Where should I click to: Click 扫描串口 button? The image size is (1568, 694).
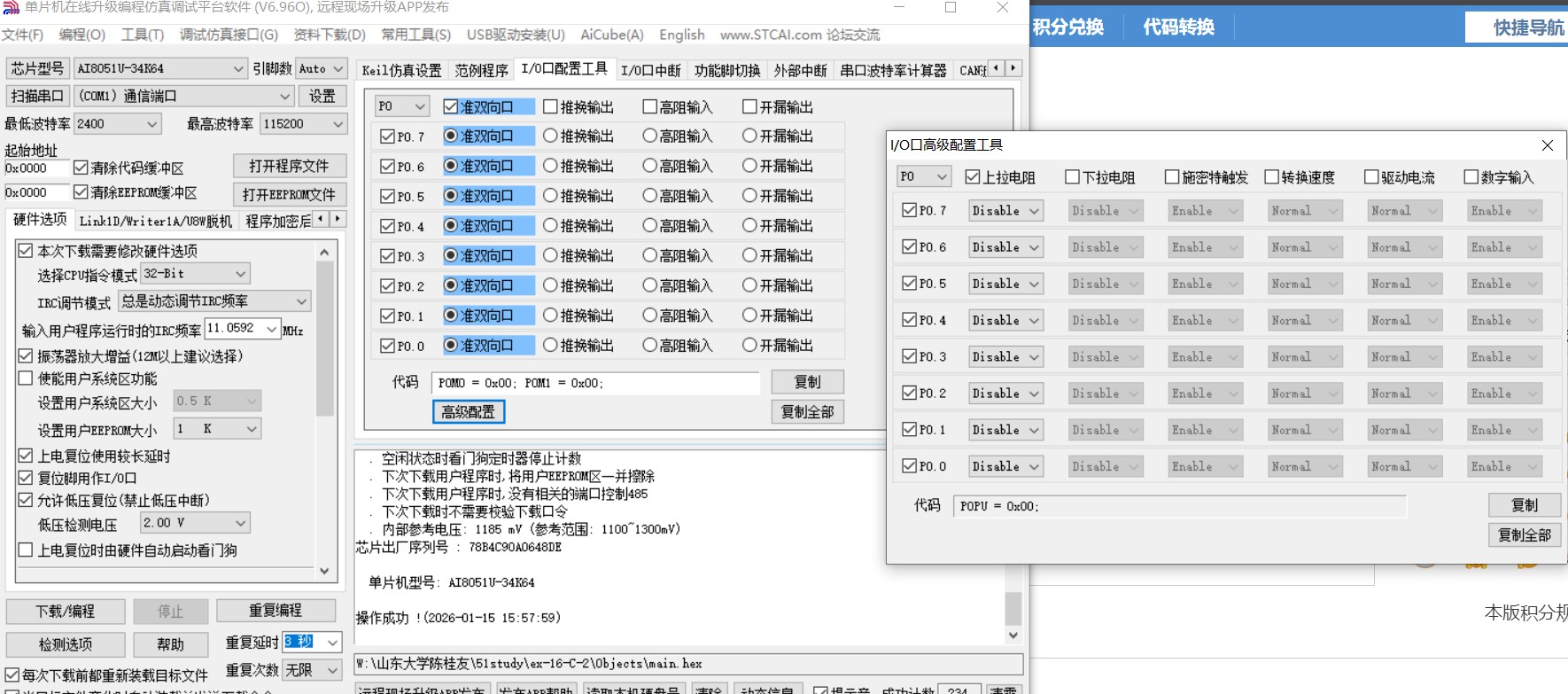pyautogui.click(x=37, y=96)
